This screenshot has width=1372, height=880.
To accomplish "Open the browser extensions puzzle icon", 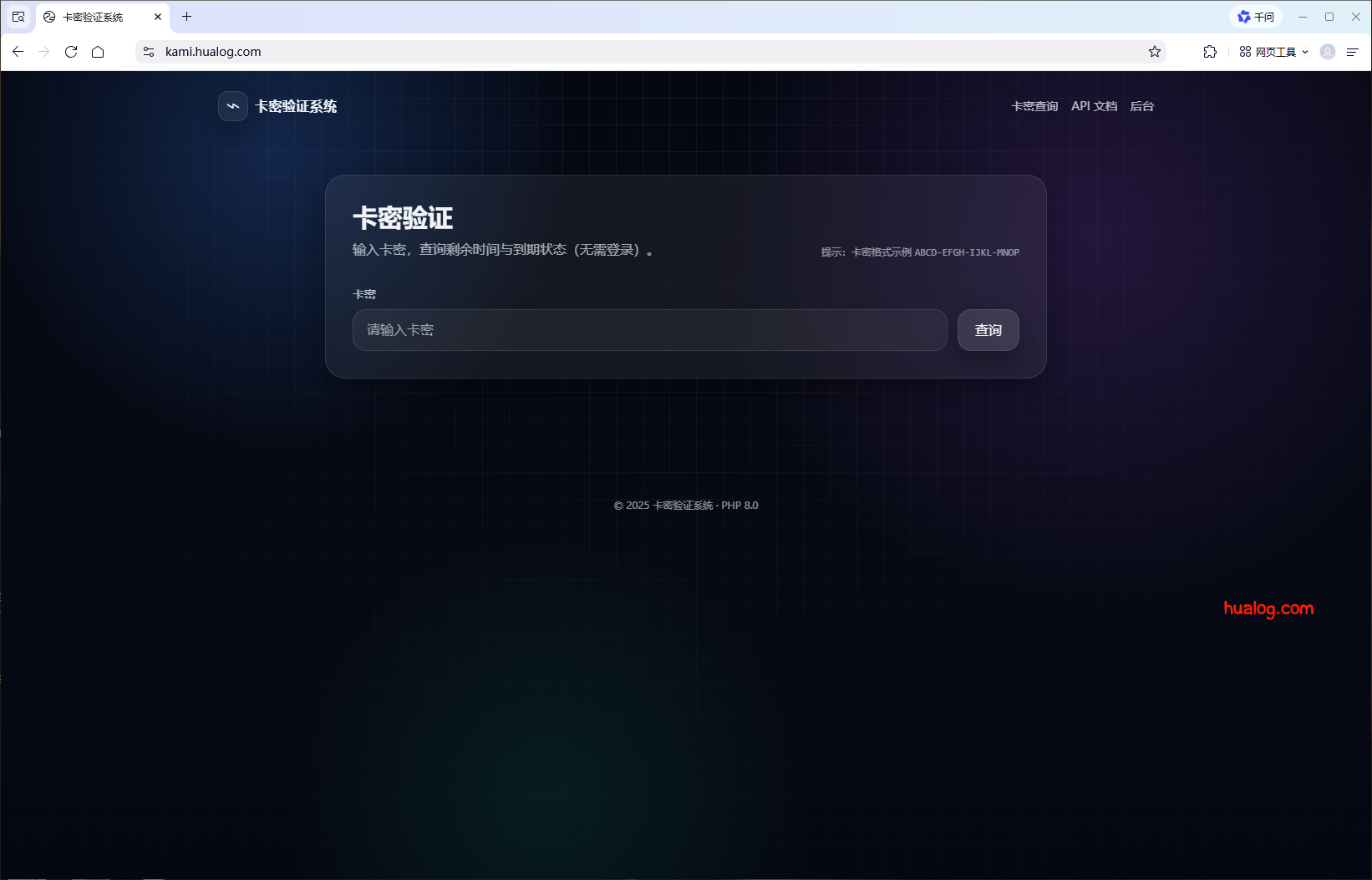I will [x=1209, y=51].
